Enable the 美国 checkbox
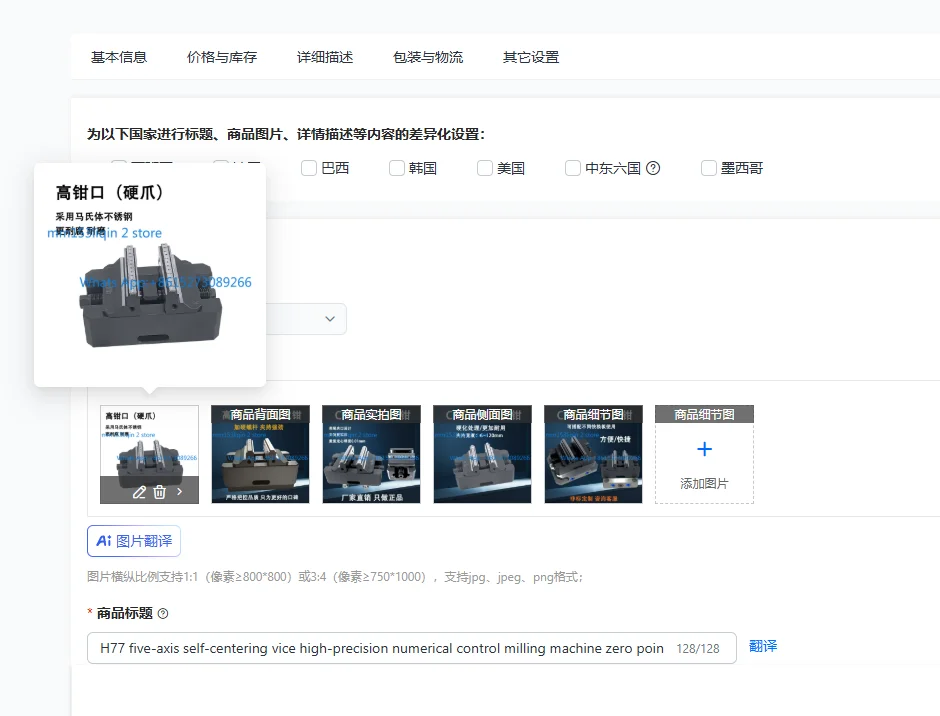This screenshot has height=716, width=940. [x=485, y=168]
